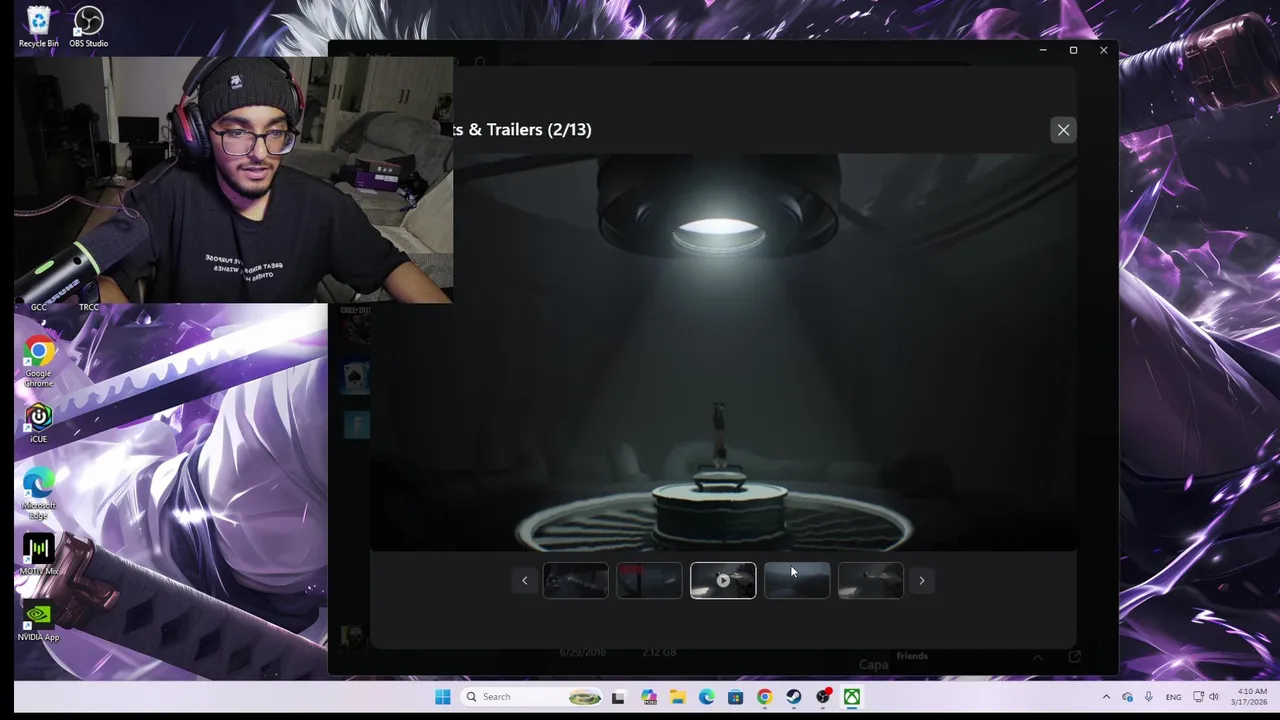Maximize the Xbox app window
Screen dimensions: 1280x720
click(1073, 50)
